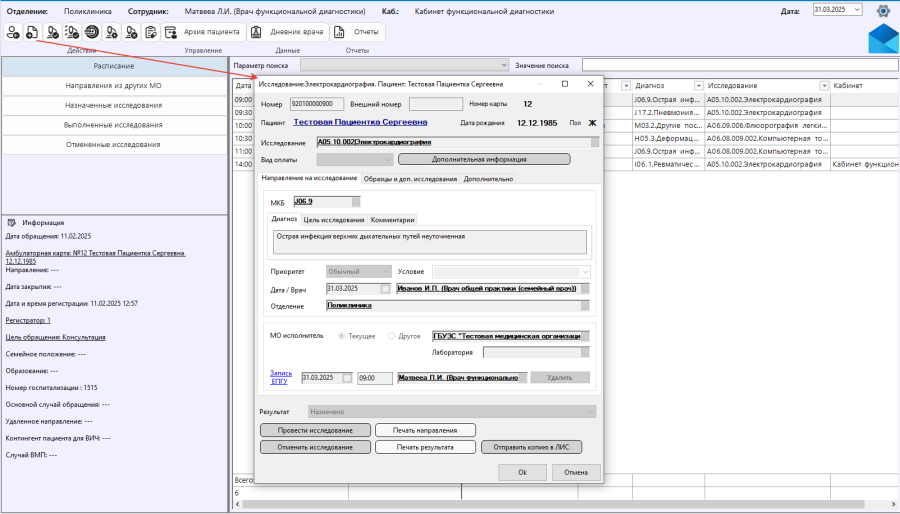Viewport: 900px width, 514px height.
Task: Open Дневник врача
Action: pyautogui.click(x=288, y=32)
